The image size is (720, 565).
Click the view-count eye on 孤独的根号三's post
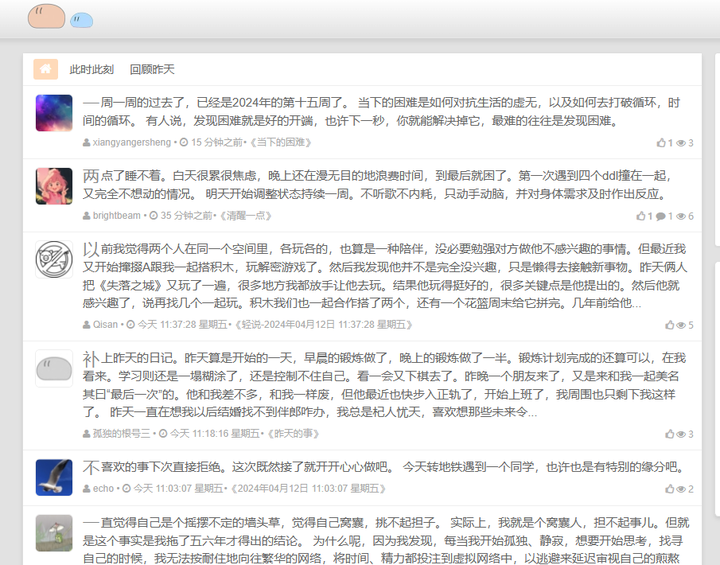click(x=681, y=435)
